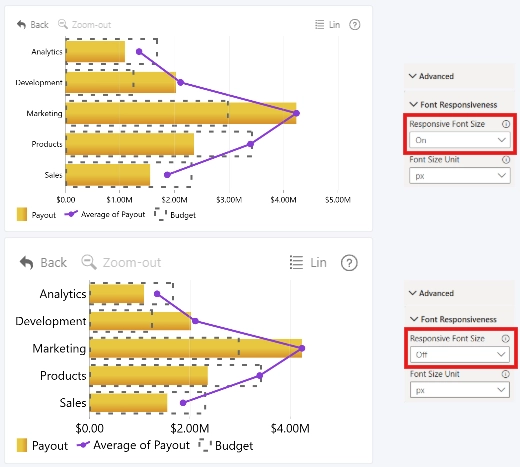
Task: Select Marketing payout bar in top chart
Action: (x=181, y=113)
